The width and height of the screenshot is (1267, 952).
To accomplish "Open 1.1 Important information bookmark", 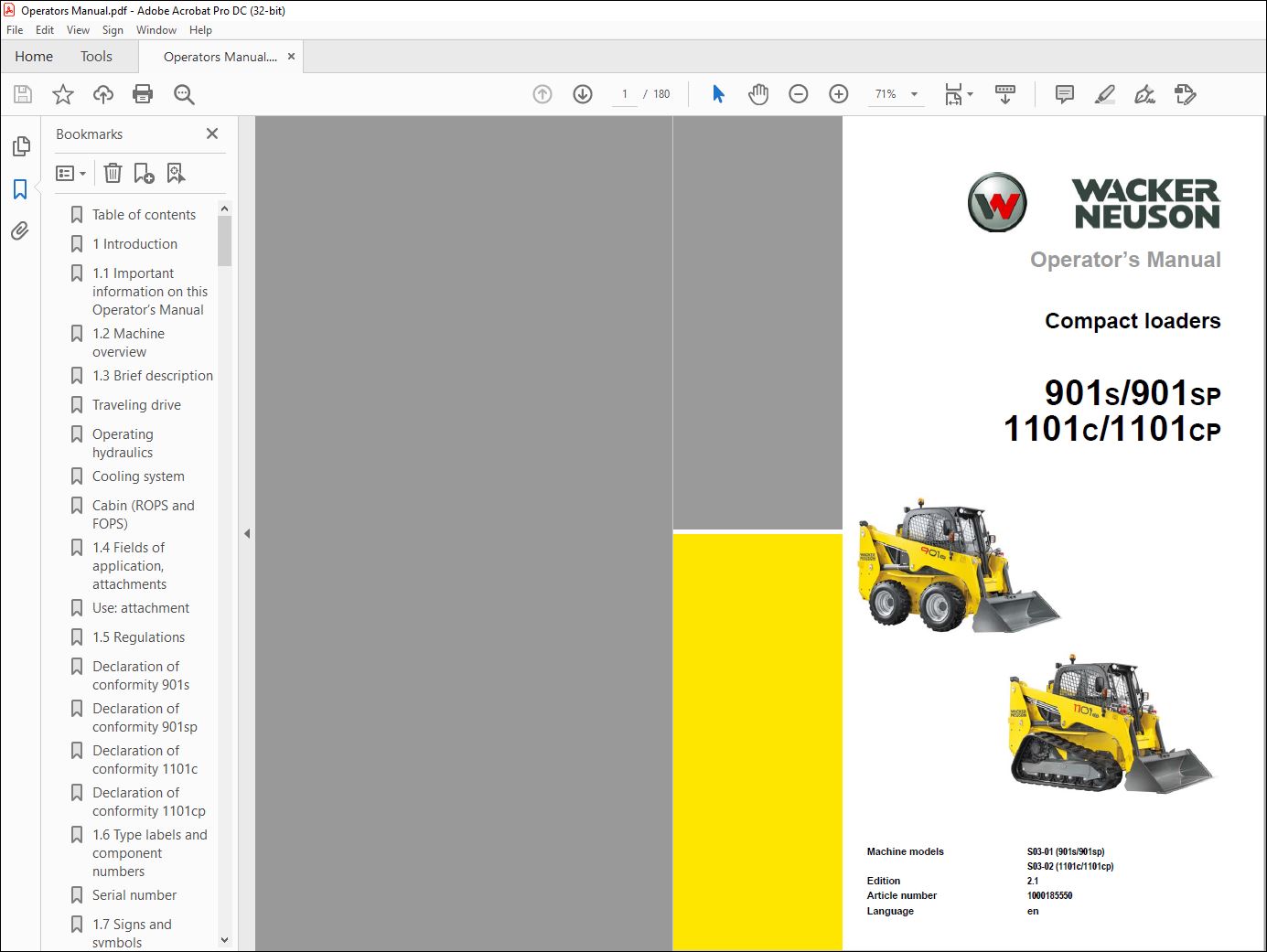I will (x=149, y=292).
